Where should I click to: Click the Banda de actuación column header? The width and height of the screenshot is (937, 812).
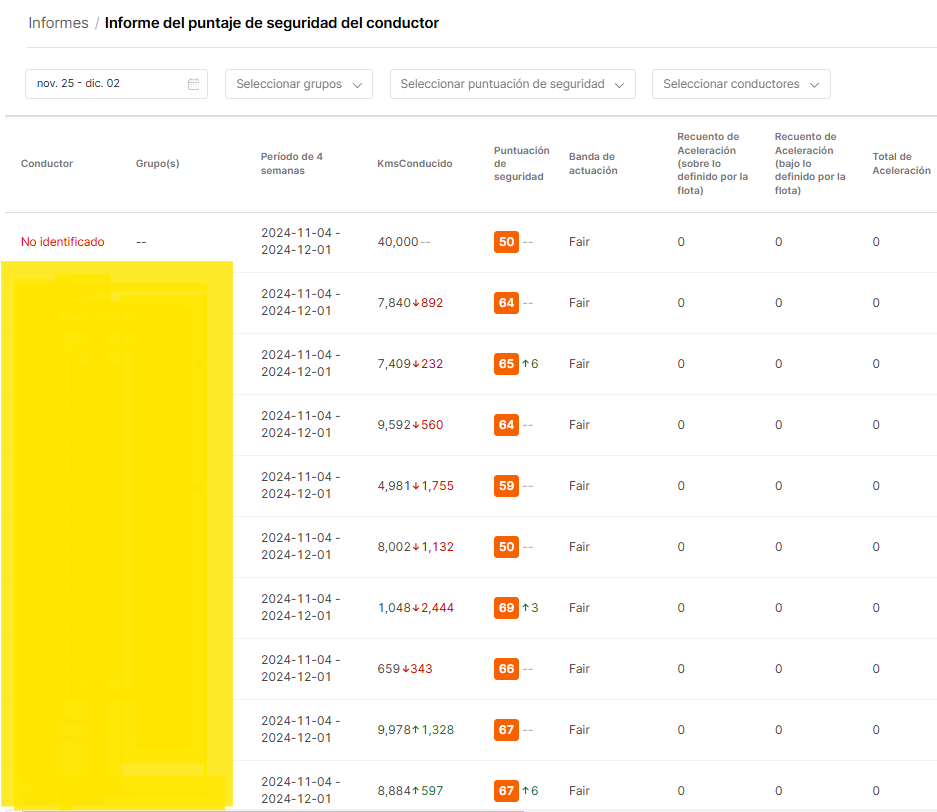593,164
